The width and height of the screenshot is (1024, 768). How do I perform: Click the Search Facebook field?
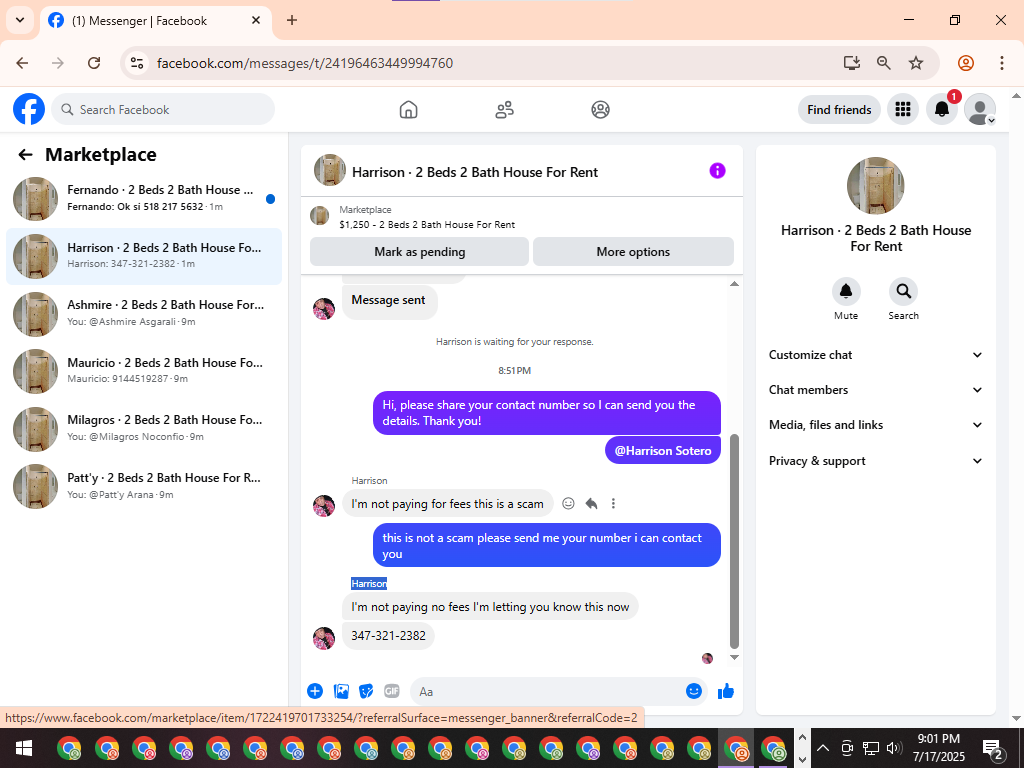click(163, 109)
